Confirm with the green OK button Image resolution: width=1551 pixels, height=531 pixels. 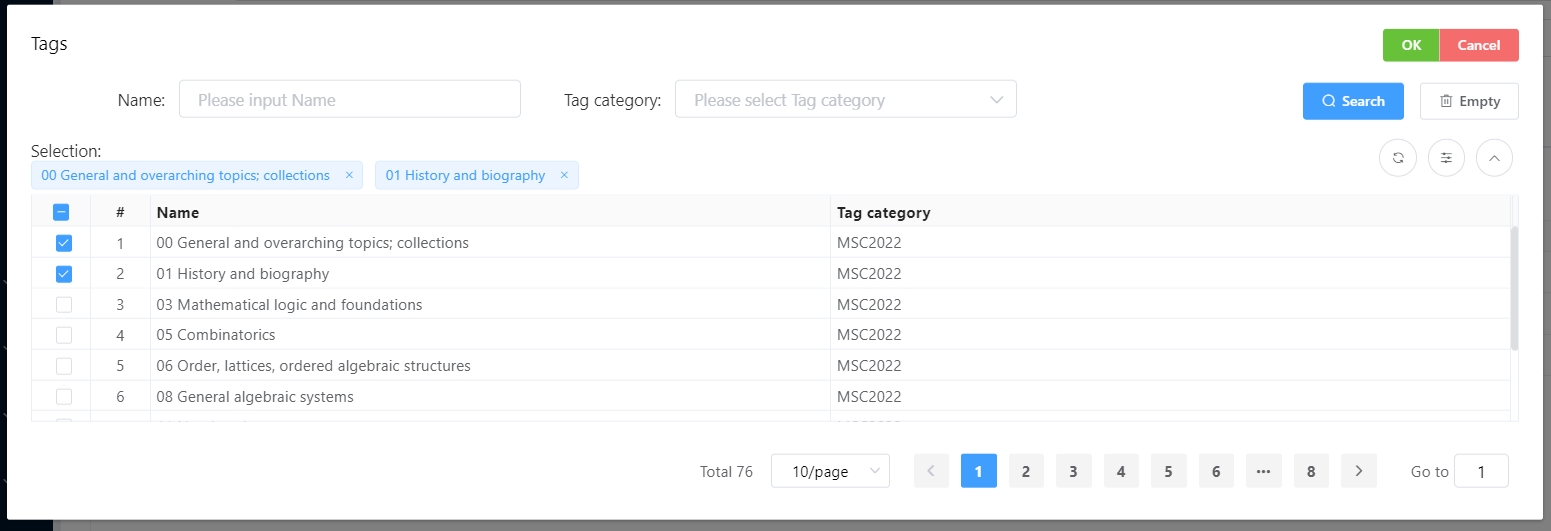pyautogui.click(x=1411, y=45)
